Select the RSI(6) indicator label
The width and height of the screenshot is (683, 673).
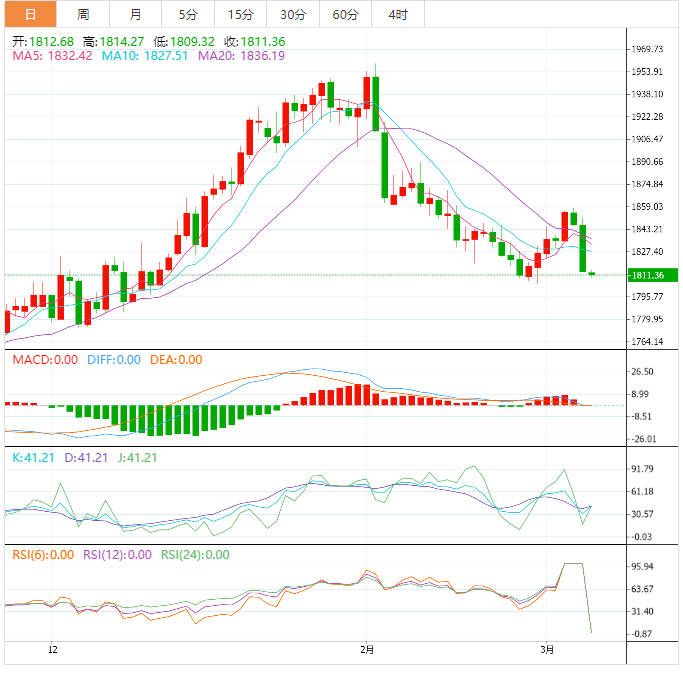[x=40, y=555]
